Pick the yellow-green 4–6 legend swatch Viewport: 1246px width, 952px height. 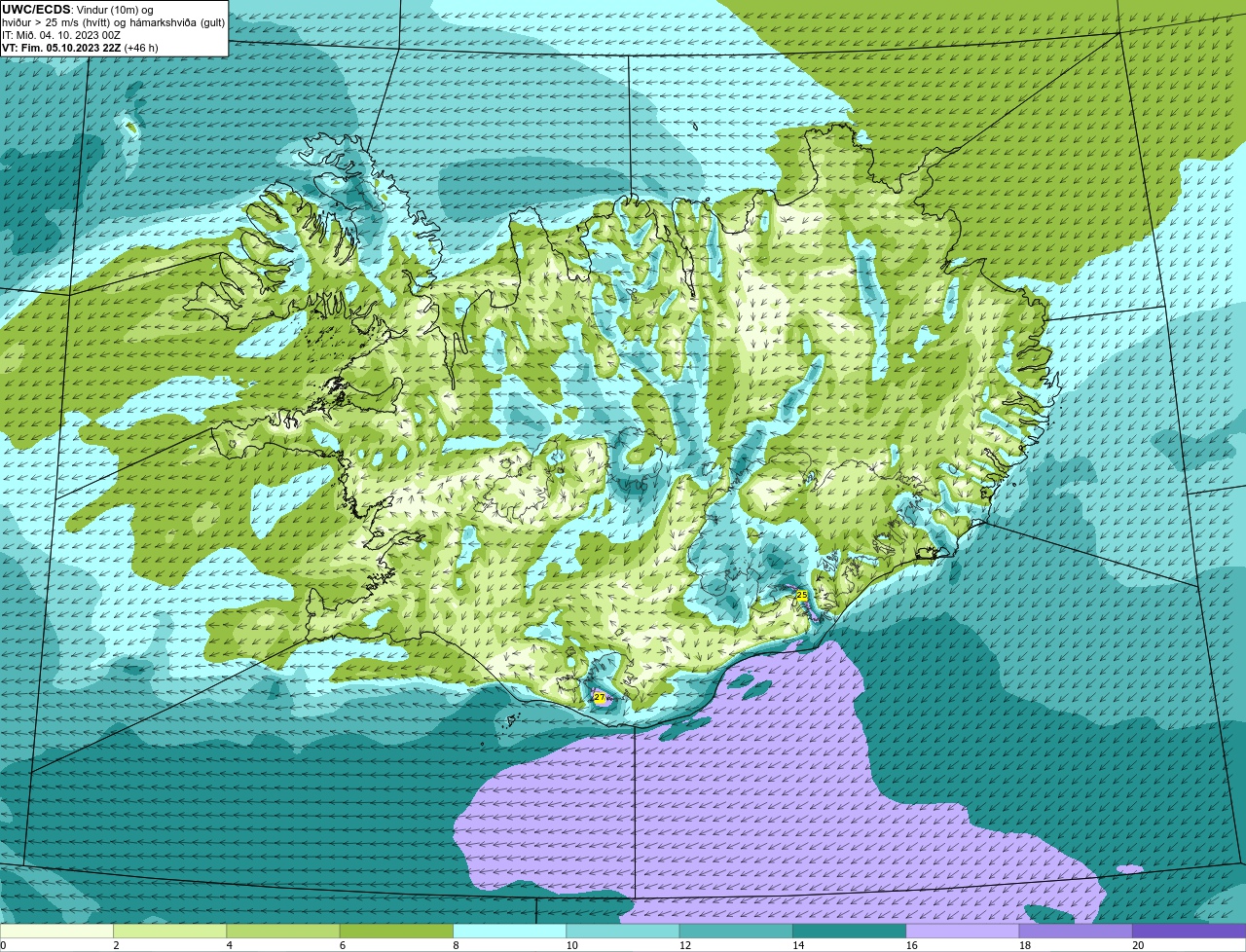[283, 931]
